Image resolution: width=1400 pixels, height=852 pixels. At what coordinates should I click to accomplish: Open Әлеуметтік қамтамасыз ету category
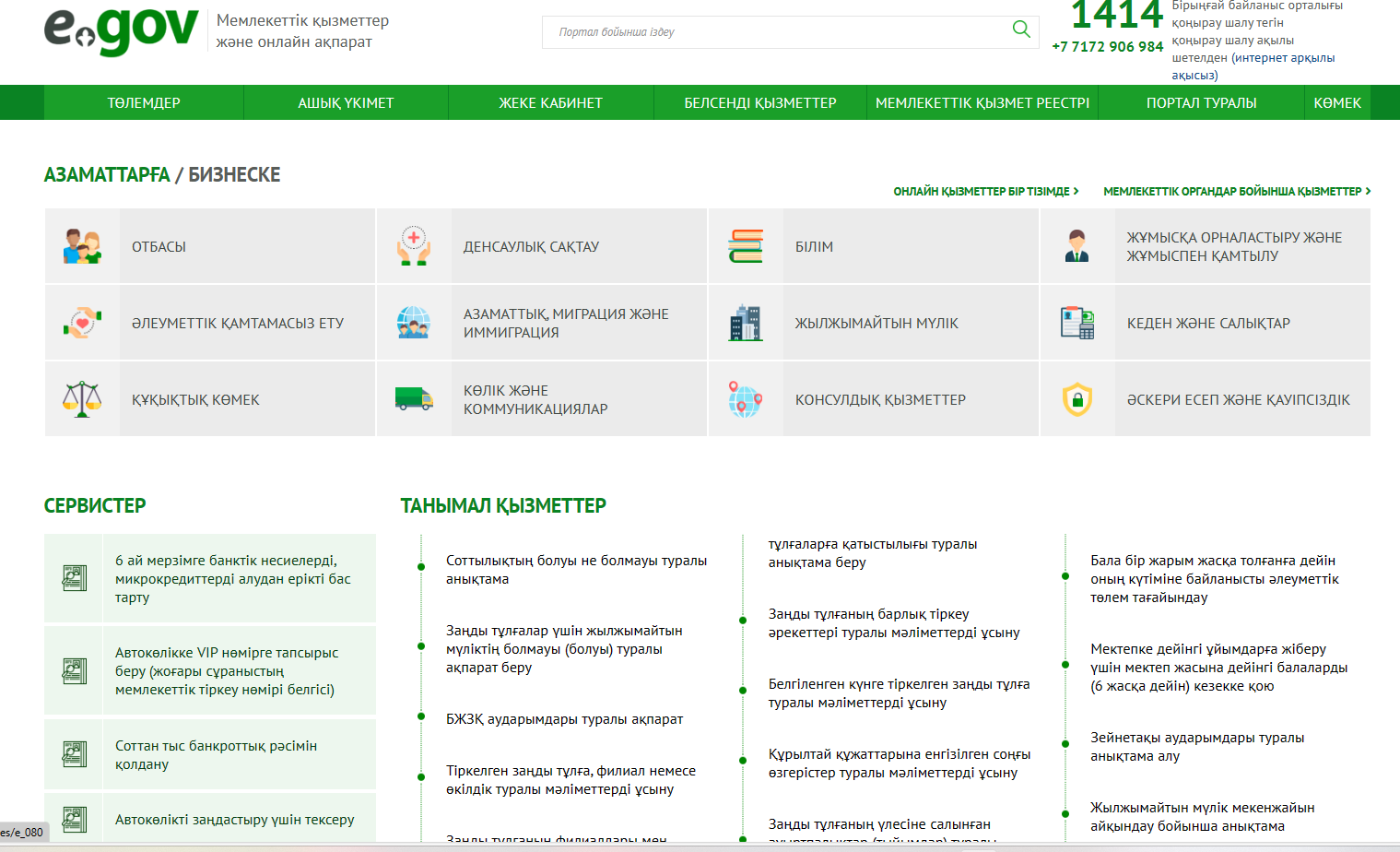210,323
